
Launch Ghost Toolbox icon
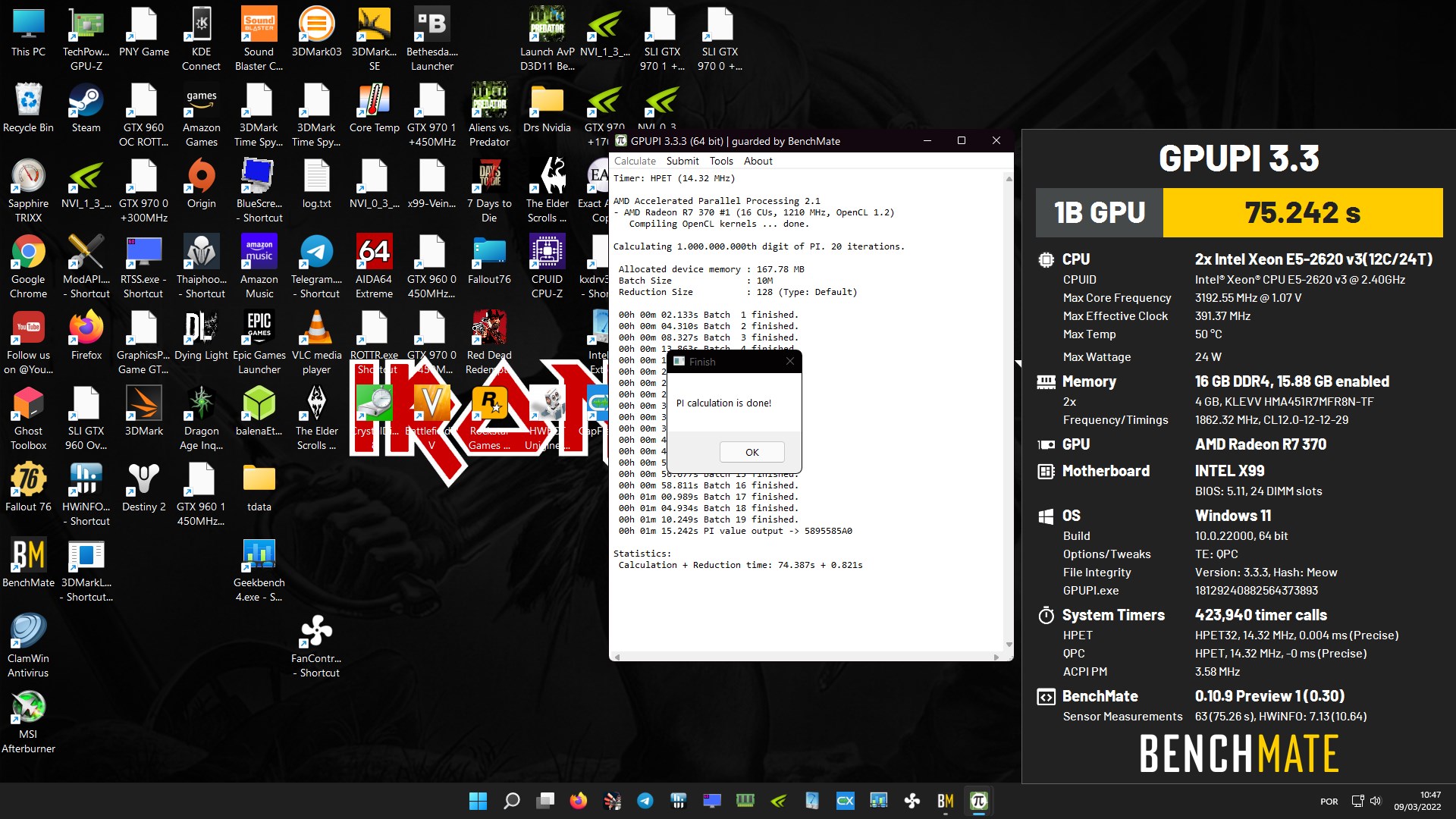click(x=28, y=419)
